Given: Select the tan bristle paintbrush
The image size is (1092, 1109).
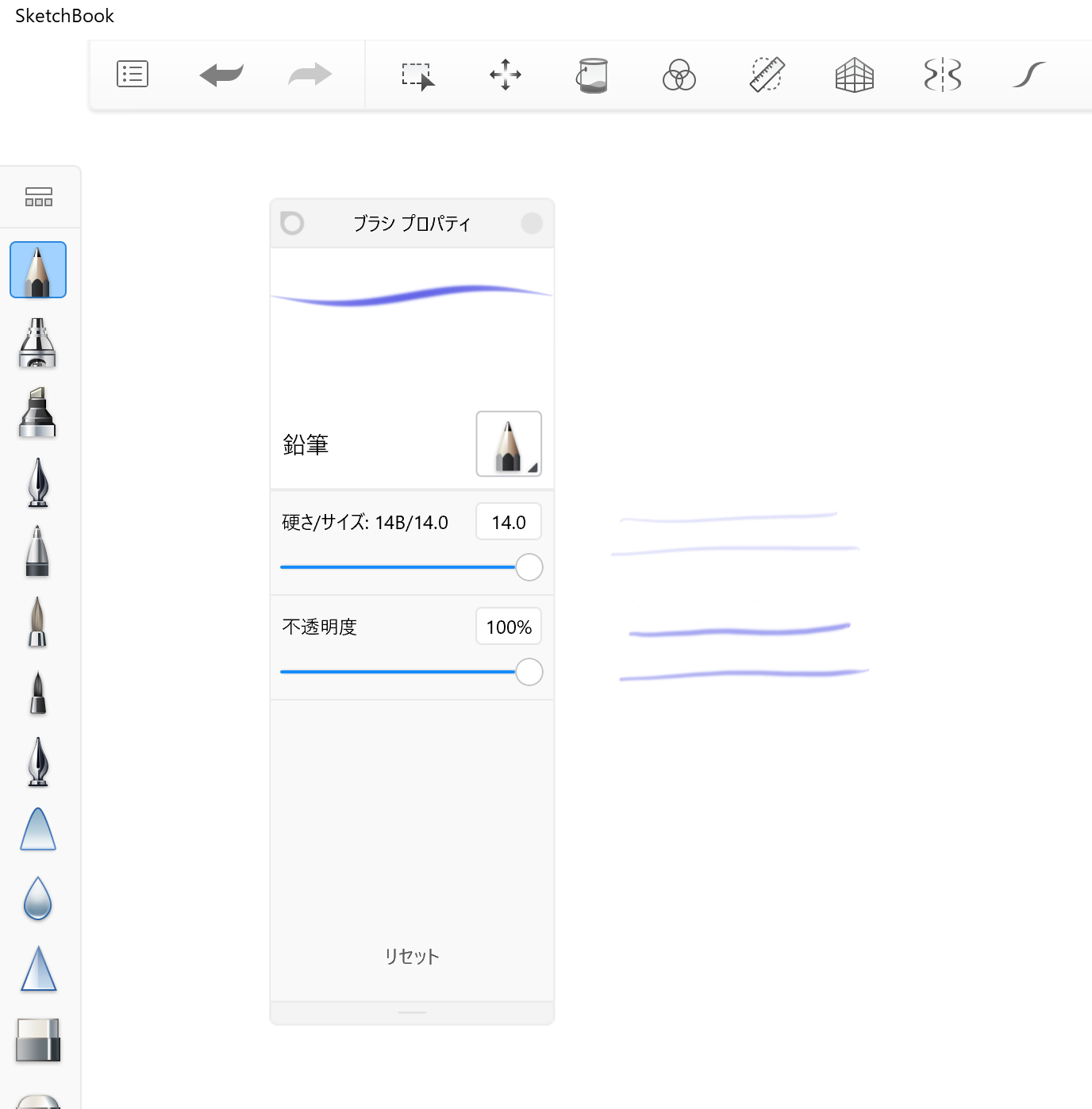Looking at the screenshot, I should 37,622.
